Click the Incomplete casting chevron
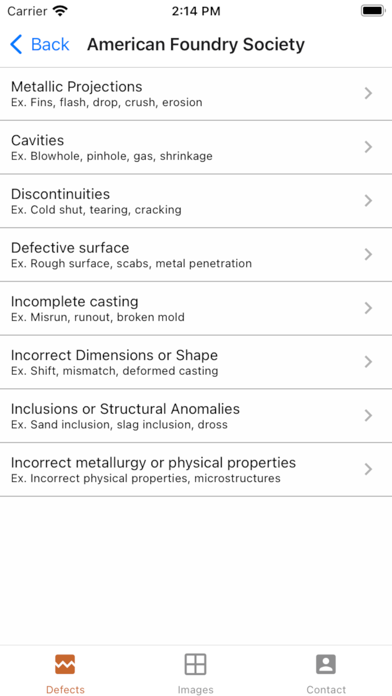The image size is (392, 696). tap(368, 308)
